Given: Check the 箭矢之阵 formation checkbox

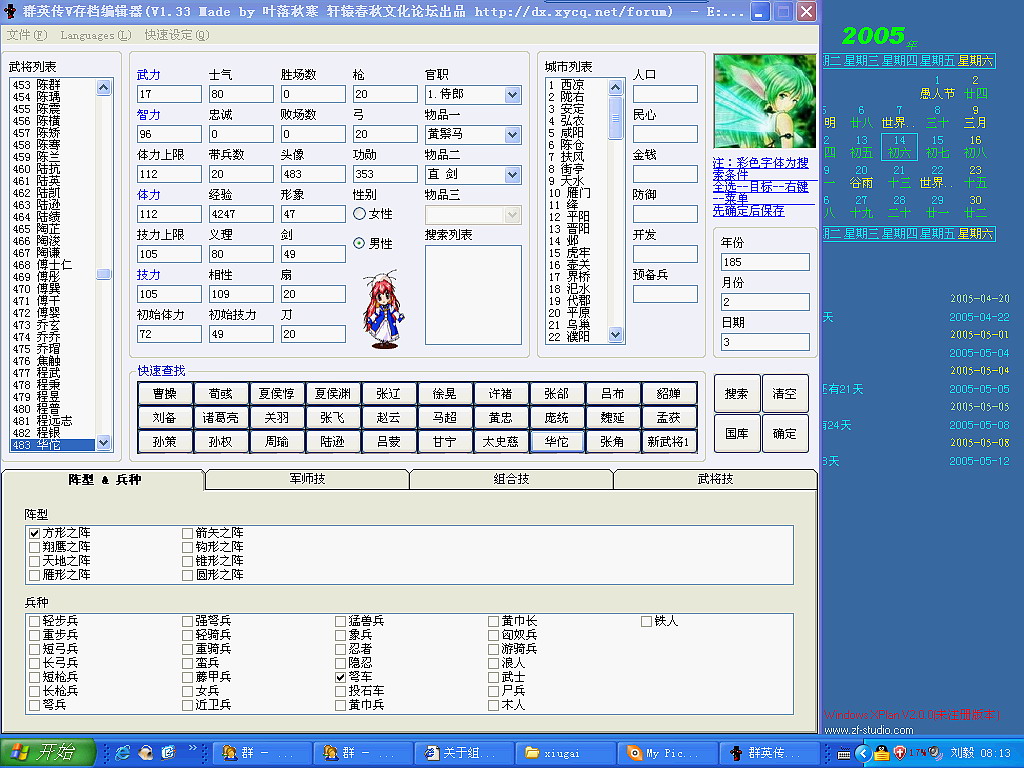Looking at the screenshot, I should coord(188,534).
